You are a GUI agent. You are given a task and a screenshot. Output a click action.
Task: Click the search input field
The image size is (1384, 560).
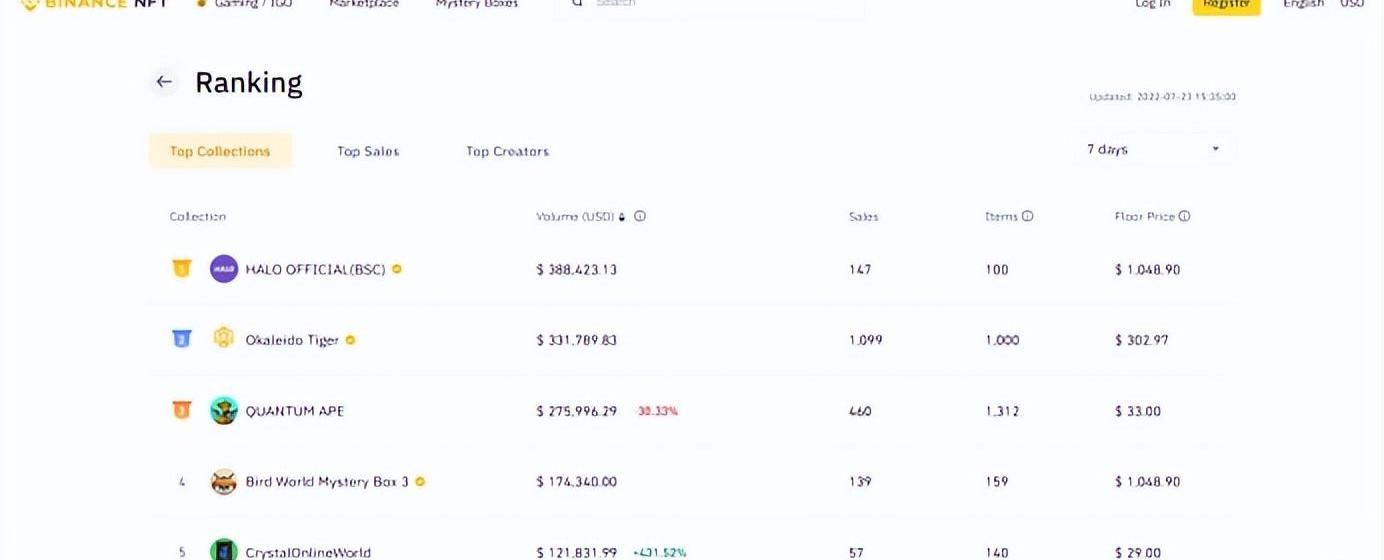click(720, 4)
